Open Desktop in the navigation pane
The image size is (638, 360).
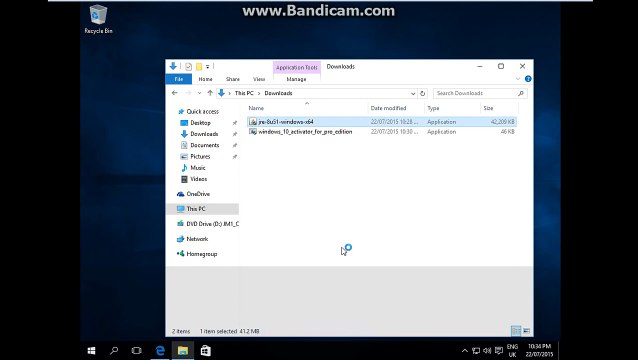pyautogui.click(x=200, y=123)
